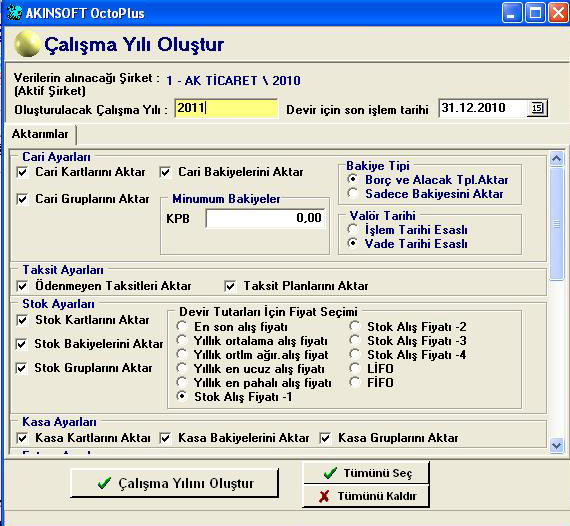Click the company name 1 - AK TİCARET \ 2010

[233, 80]
